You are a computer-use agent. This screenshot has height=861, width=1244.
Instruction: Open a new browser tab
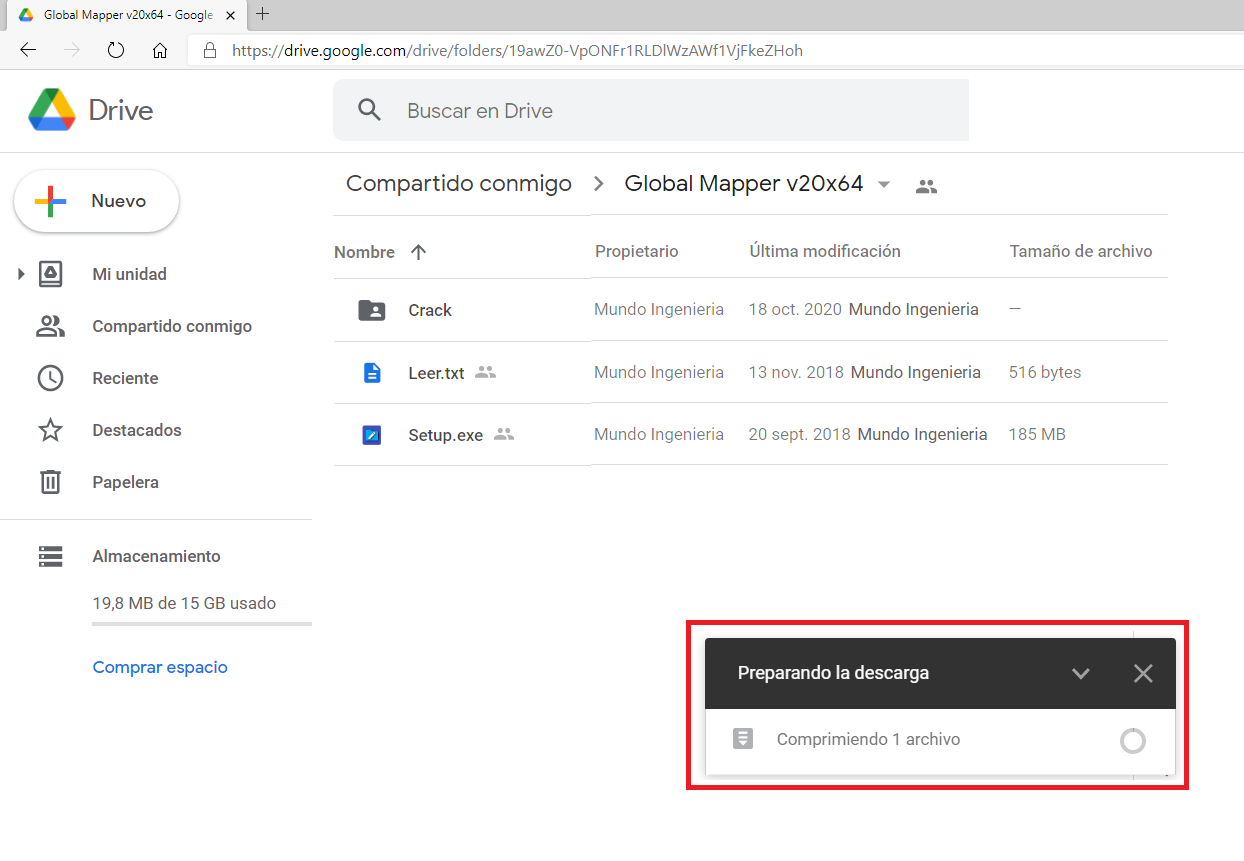[x=263, y=14]
